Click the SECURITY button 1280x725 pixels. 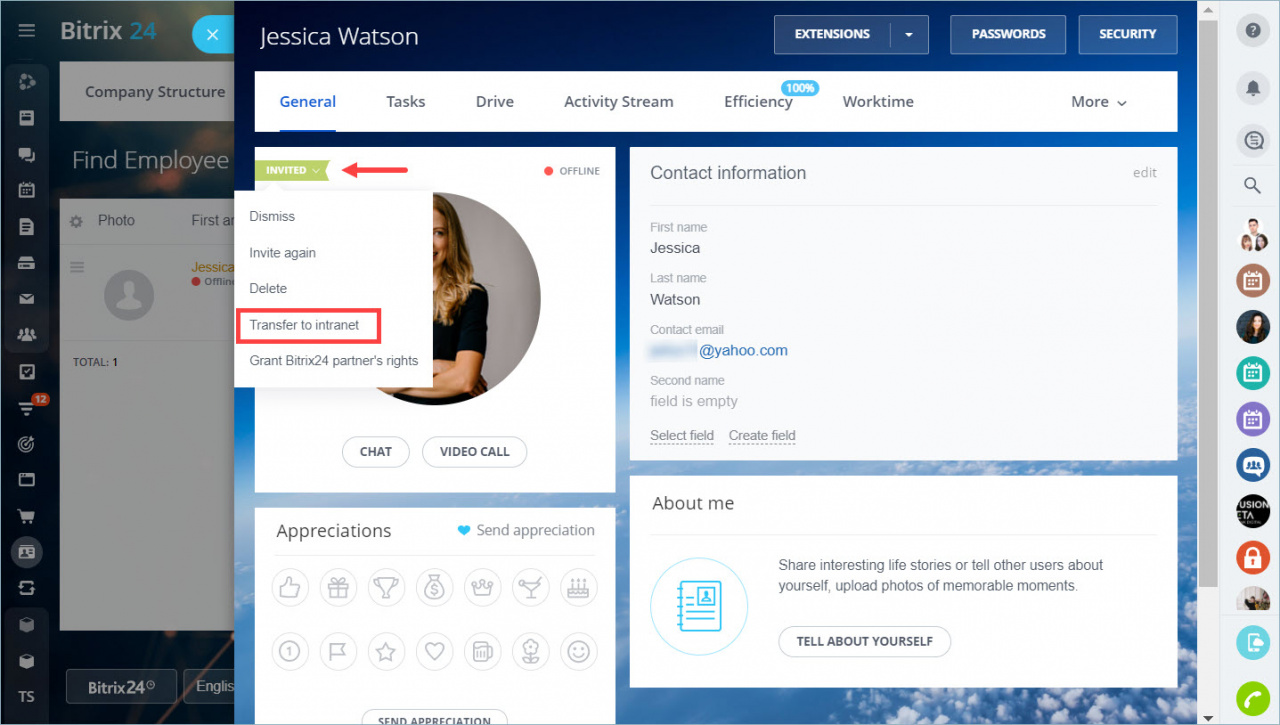coord(1128,34)
